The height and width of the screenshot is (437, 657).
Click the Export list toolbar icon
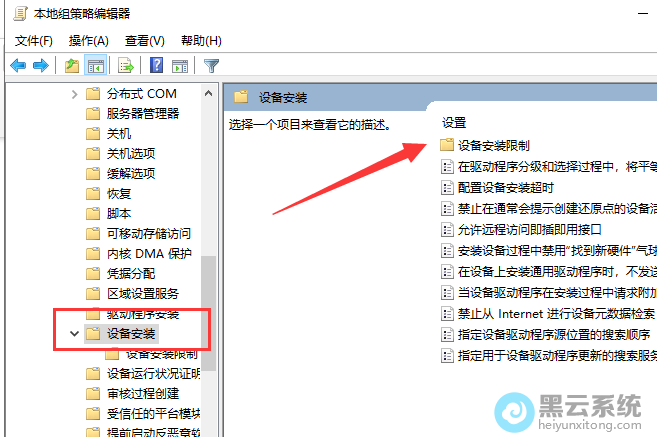[126, 66]
